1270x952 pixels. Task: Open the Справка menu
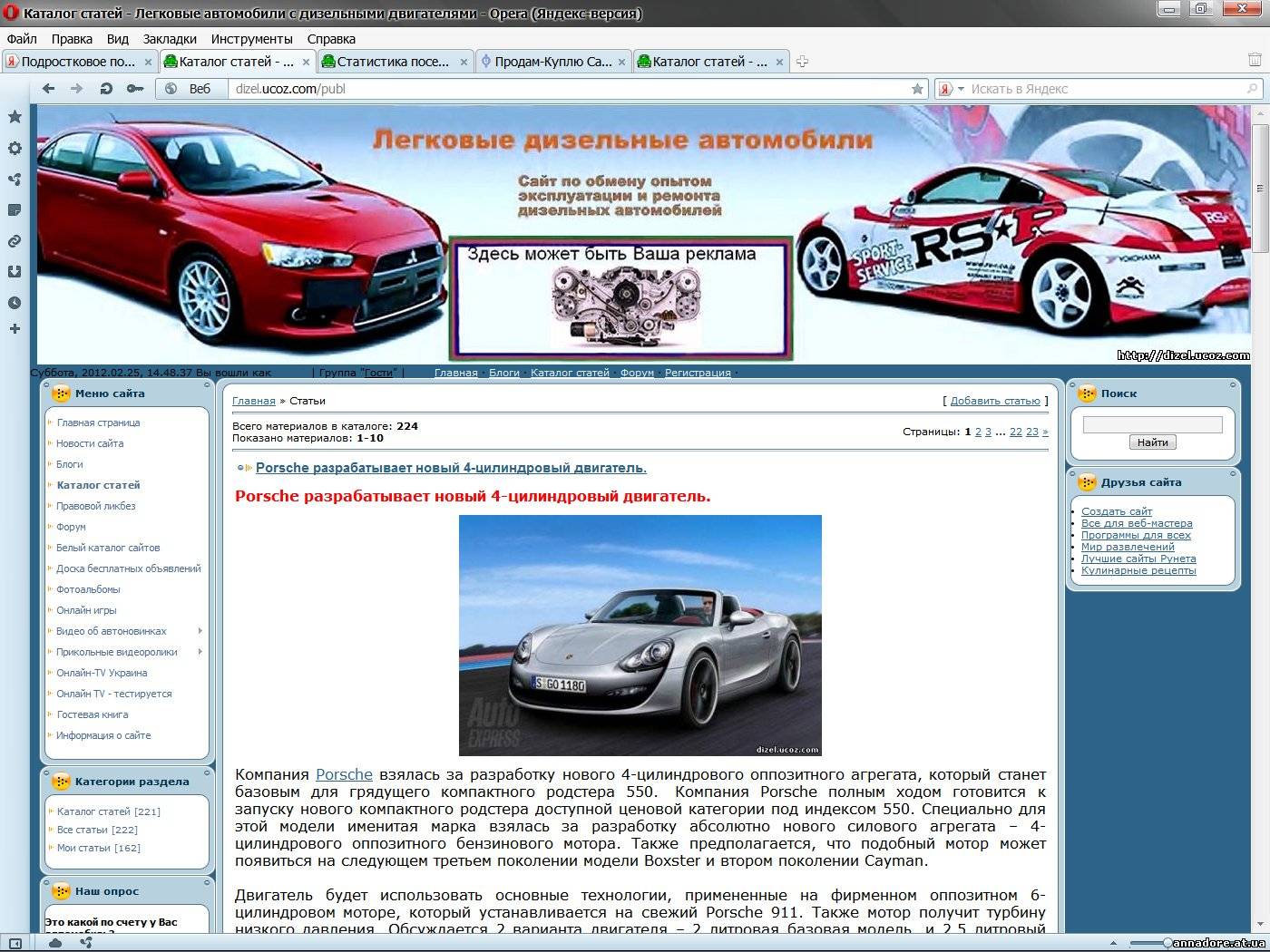(331, 39)
